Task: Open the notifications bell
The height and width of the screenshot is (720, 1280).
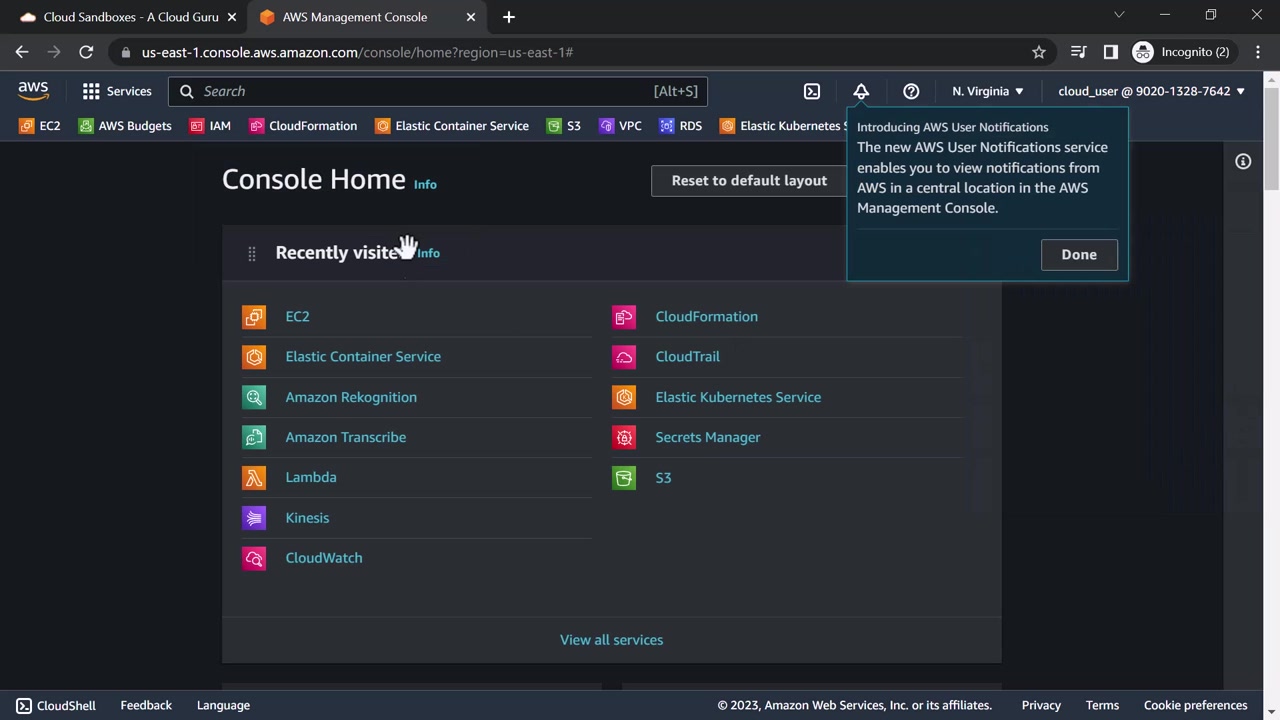Action: (x=861, y=91)
